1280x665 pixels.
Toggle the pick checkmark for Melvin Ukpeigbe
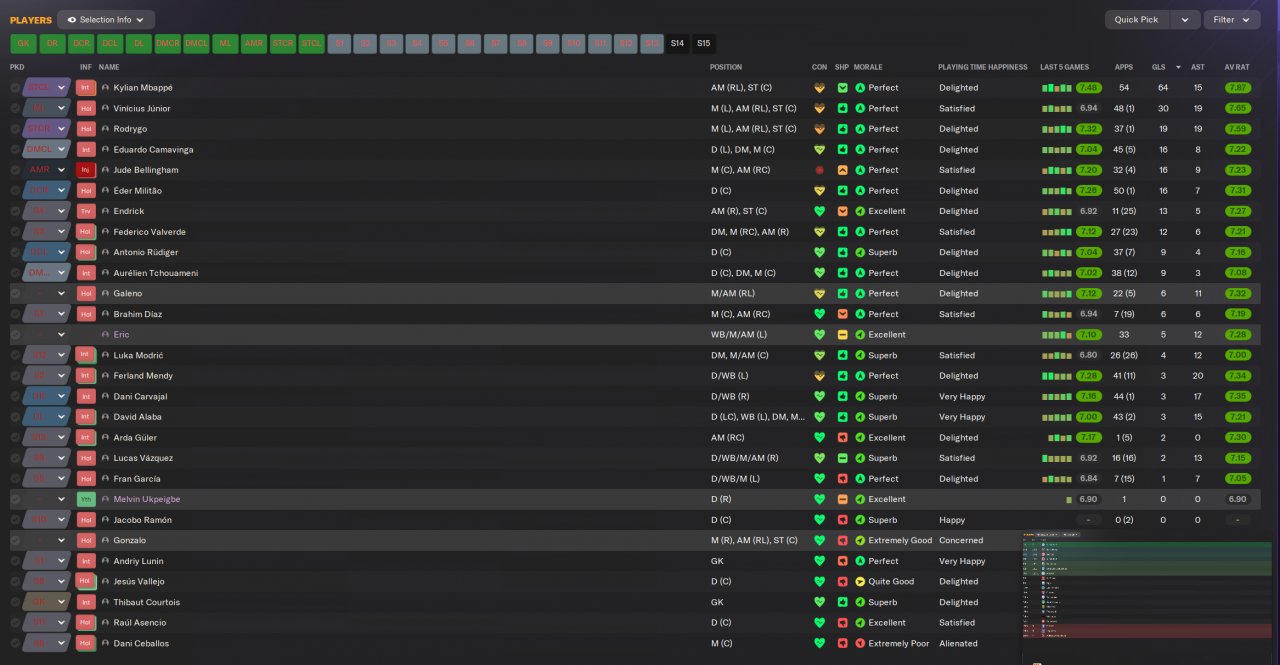coord(15,499)
